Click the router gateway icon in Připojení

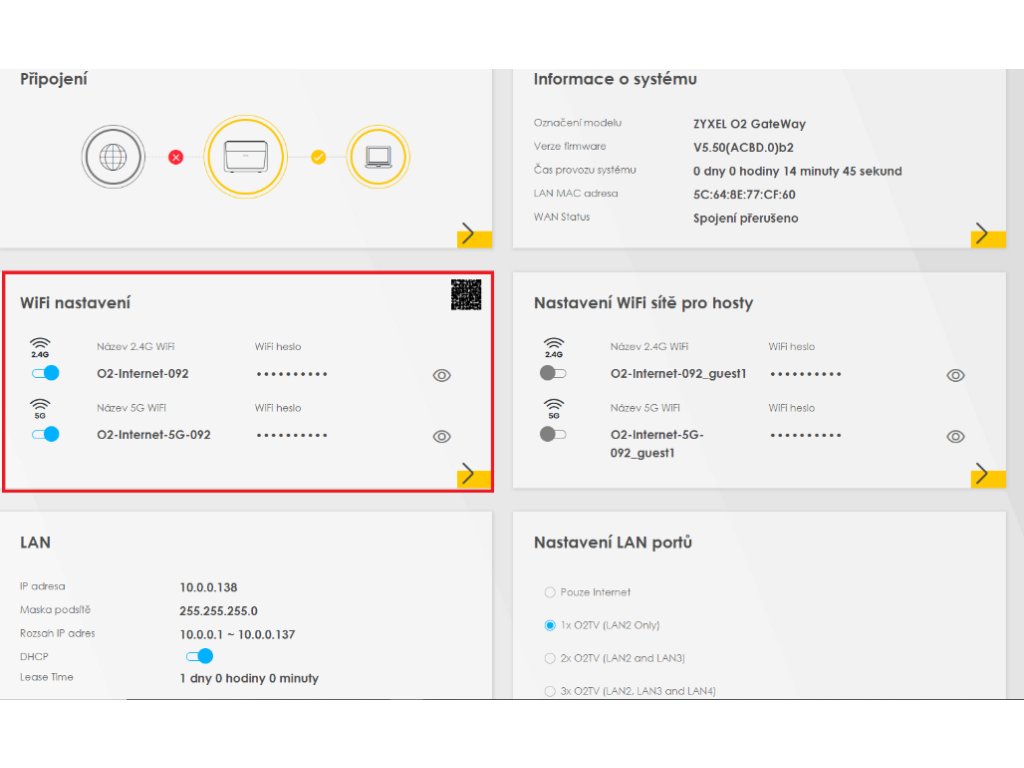pyautogui.click(x=246, y=157)
